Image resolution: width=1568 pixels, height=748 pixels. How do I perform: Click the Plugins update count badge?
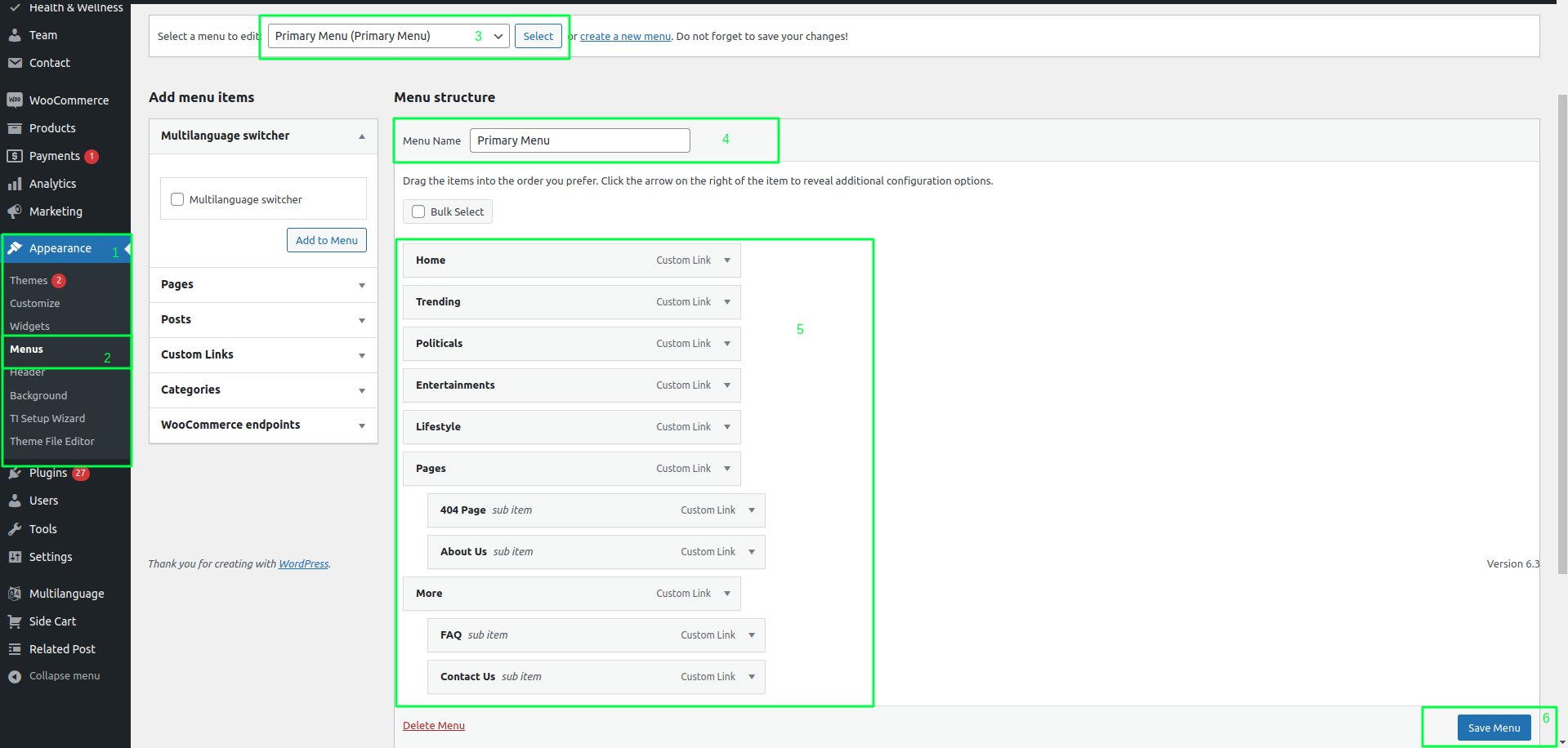click(81, 473)
